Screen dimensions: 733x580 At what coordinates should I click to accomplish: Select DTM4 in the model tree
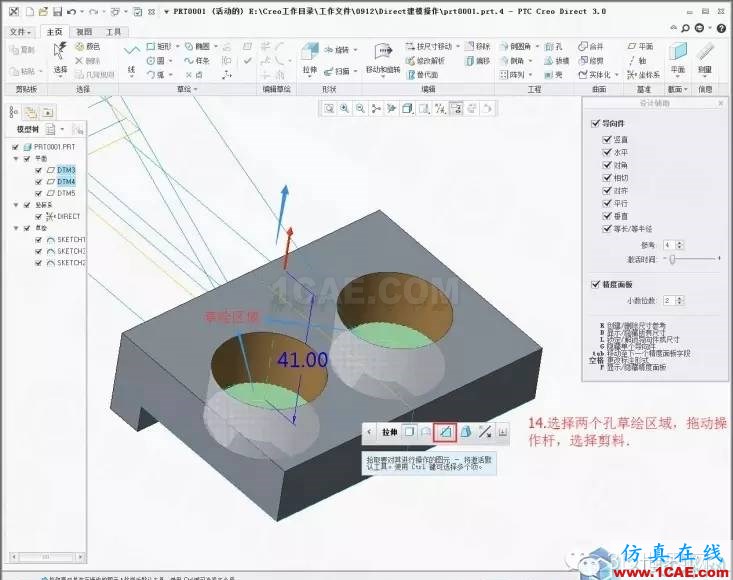[66, 182]
